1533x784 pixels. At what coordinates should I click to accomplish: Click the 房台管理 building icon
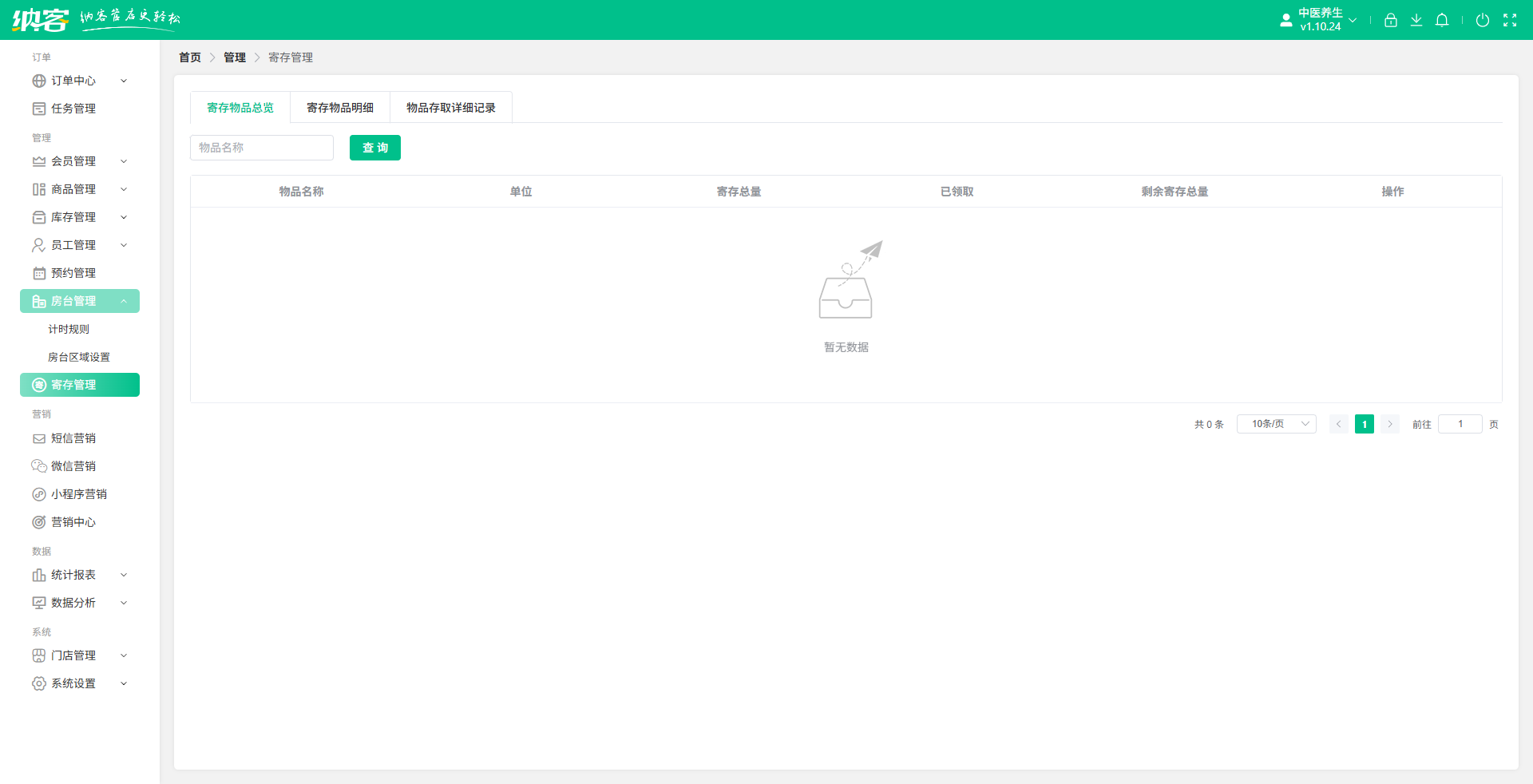point(39,301)
